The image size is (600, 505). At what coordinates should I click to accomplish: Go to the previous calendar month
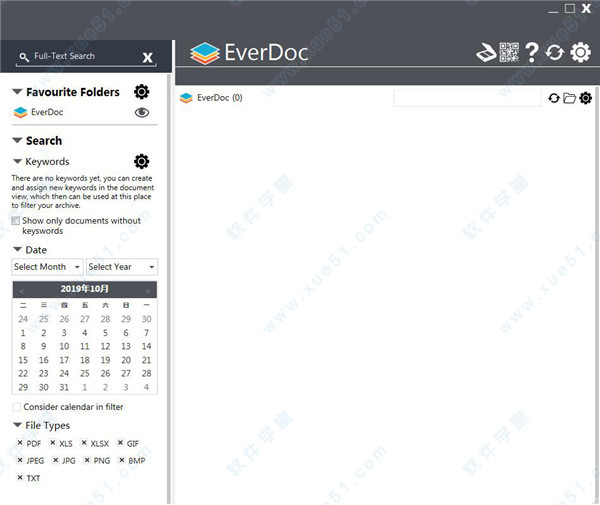pyautogui.click(x=21, y=292)
